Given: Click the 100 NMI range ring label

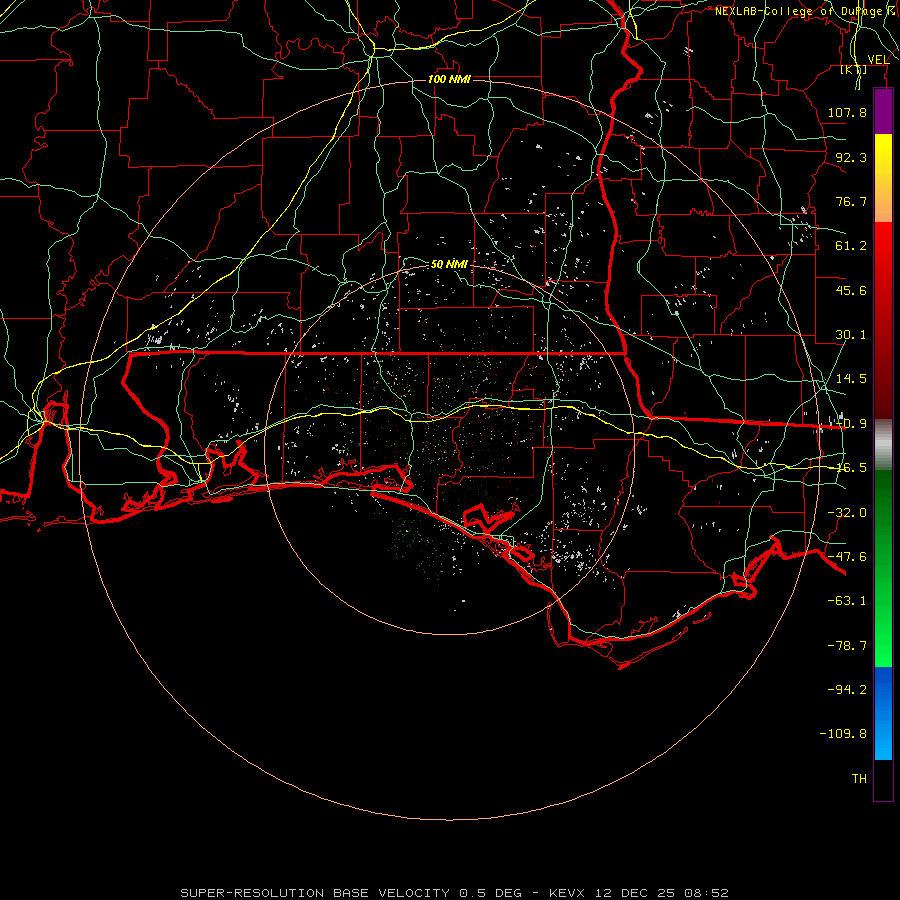Looking at the screenshot, I should tap(449, 79).
